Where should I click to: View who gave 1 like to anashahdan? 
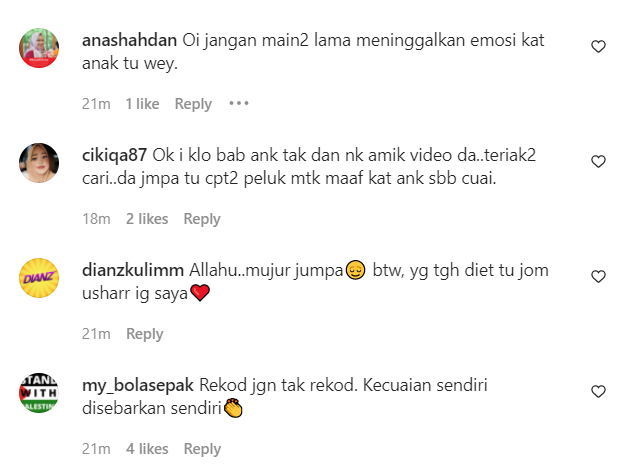tap(143, 104)
